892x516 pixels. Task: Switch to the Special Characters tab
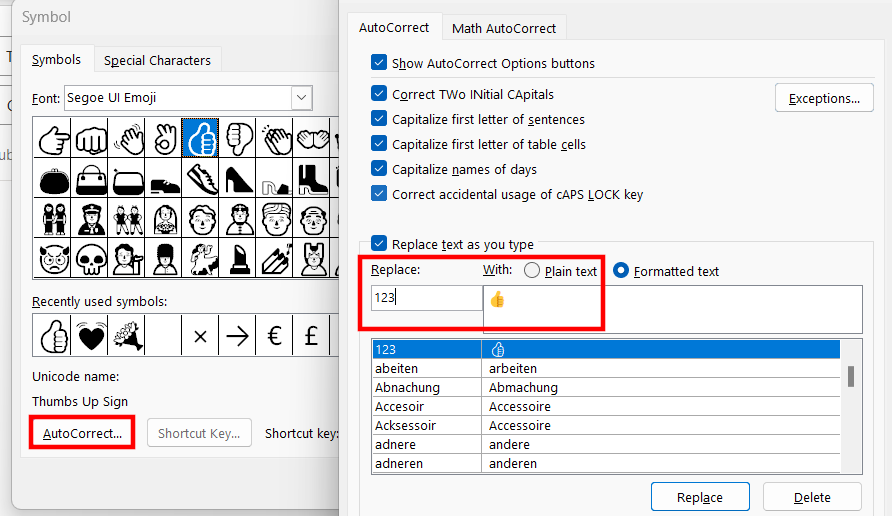pyautogui.click(x=157, y=60)
